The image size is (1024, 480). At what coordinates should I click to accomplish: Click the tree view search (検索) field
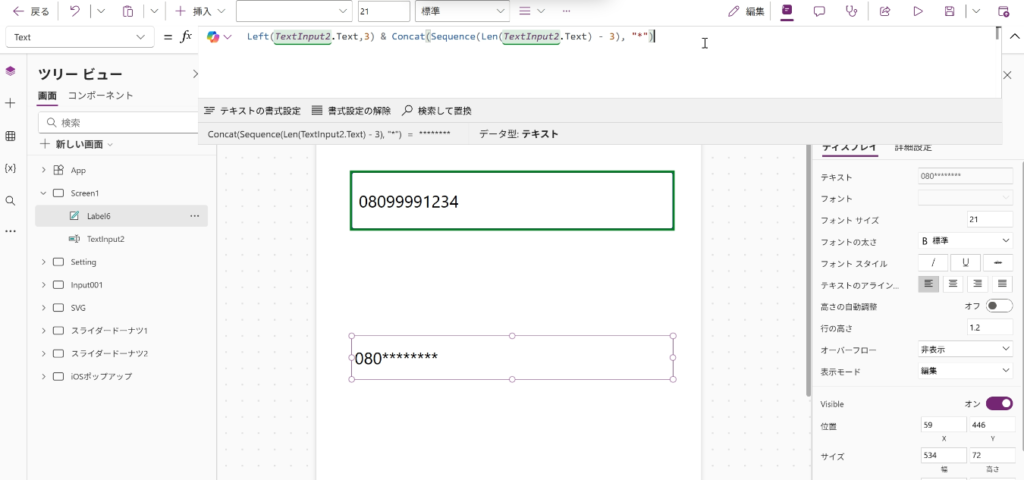120,123
